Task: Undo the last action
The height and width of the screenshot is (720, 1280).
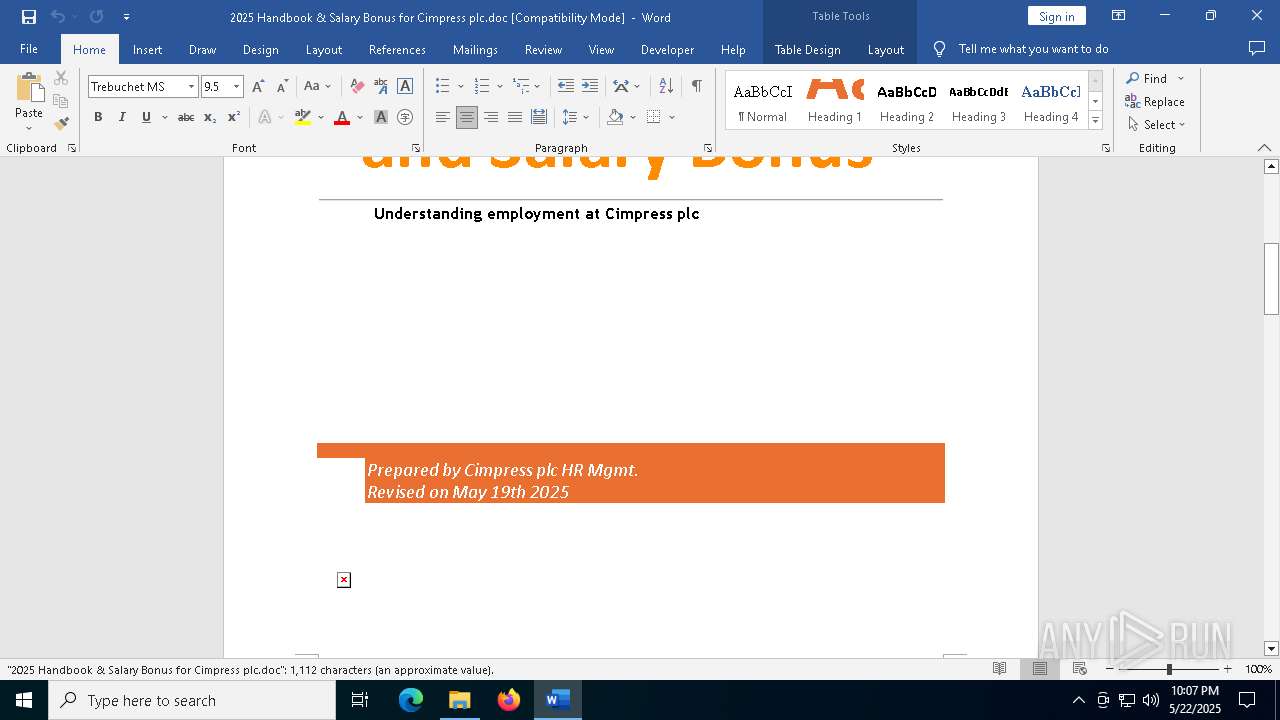Action: pyautogui.click(x=58, y=17)
